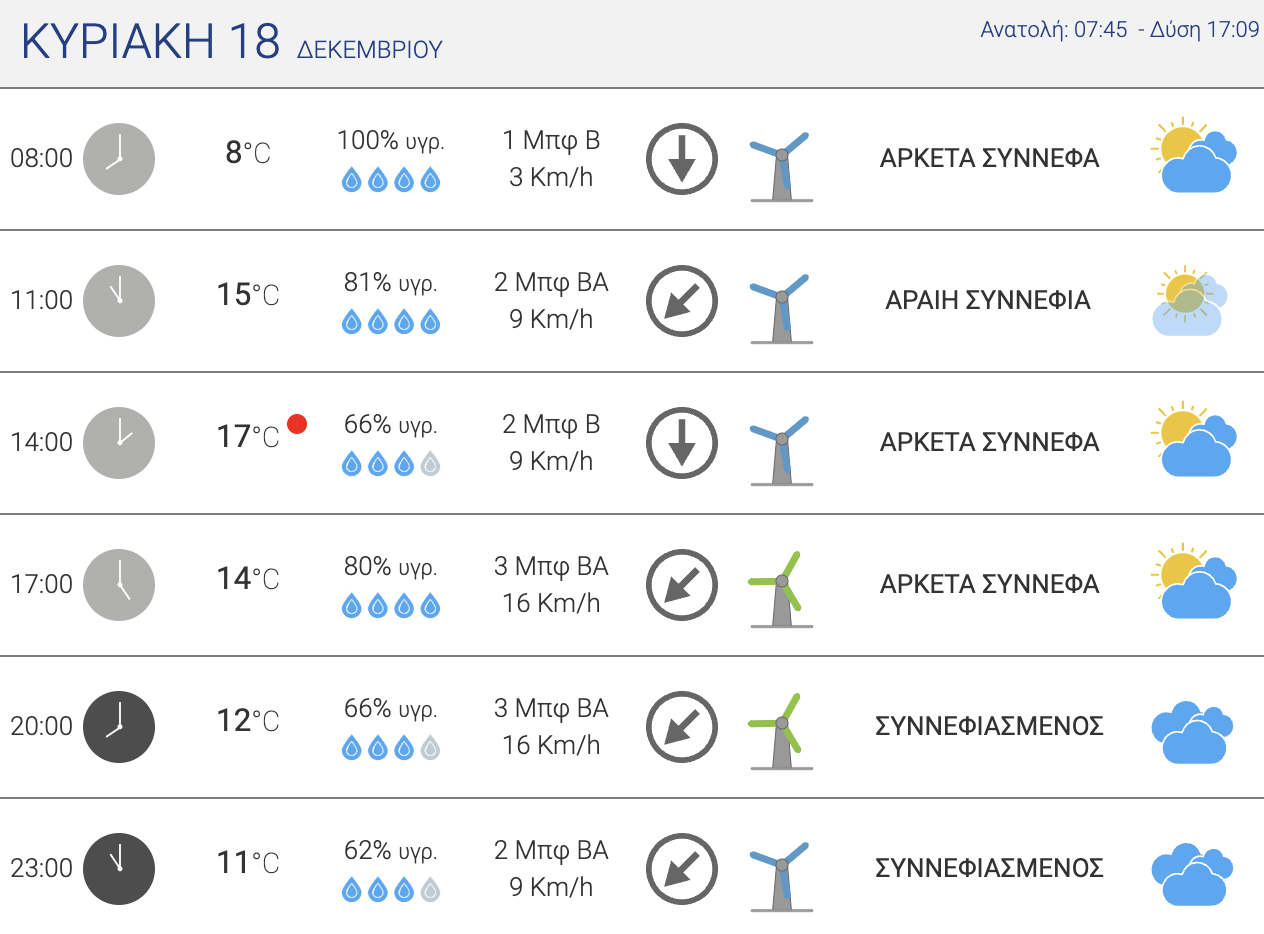Image resolution: width=1264 pixels, height=934 pixels.
Task: Click the faded sun-cloud icon at 11:00
Action: 1189,300
